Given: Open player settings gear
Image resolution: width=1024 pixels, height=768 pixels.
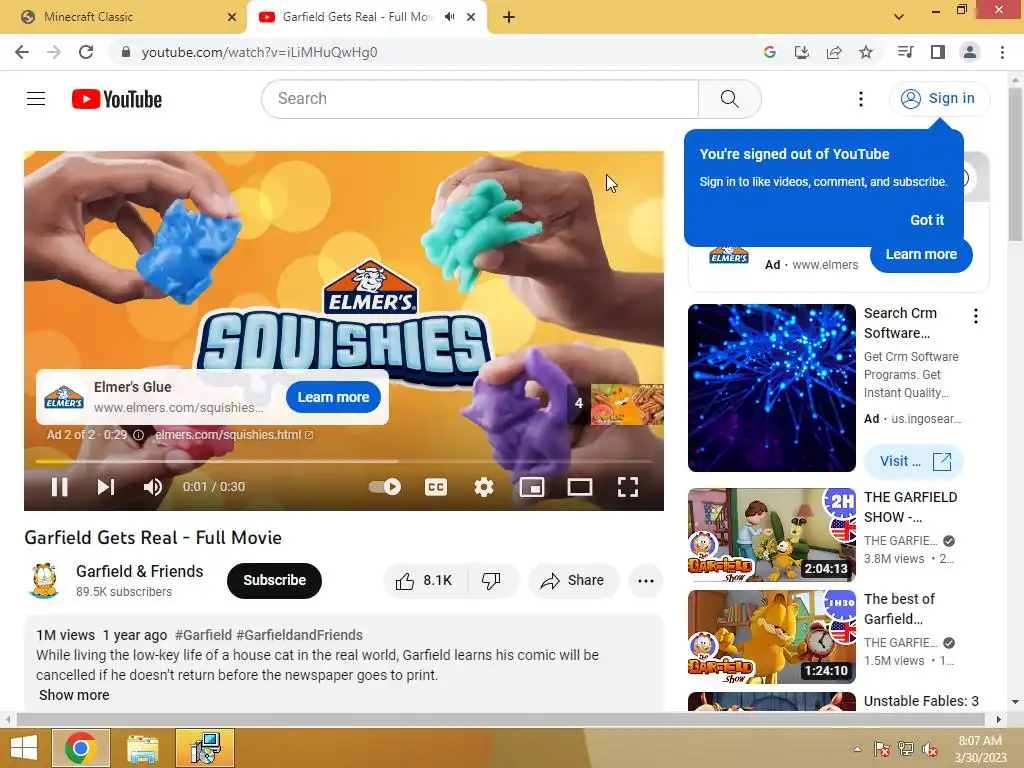Looking at the screenshot, I should pyautogui.click(x=484, y=487).
